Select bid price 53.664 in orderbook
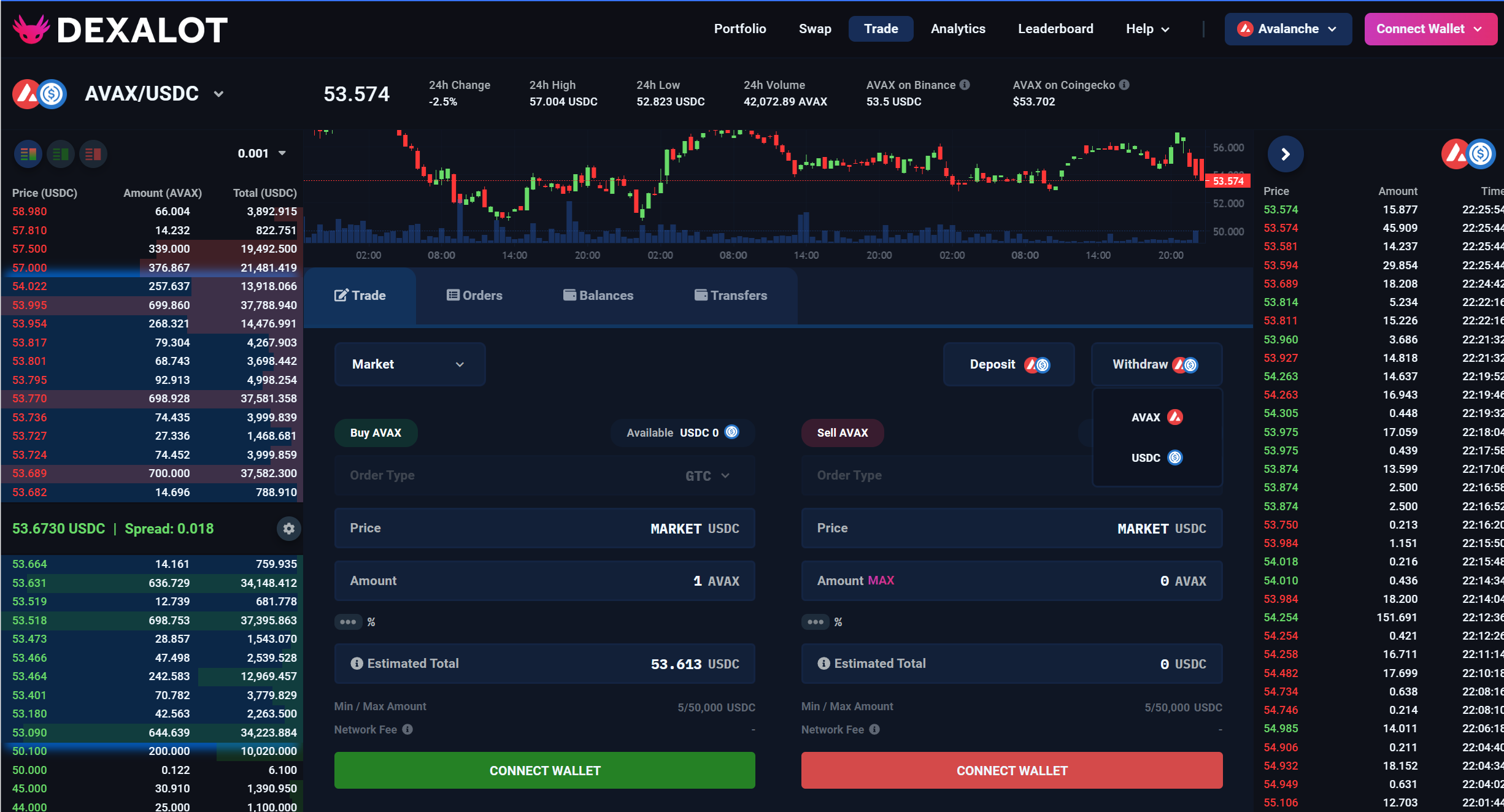This screenshot has height=812, width=1504. click(29, 564)
